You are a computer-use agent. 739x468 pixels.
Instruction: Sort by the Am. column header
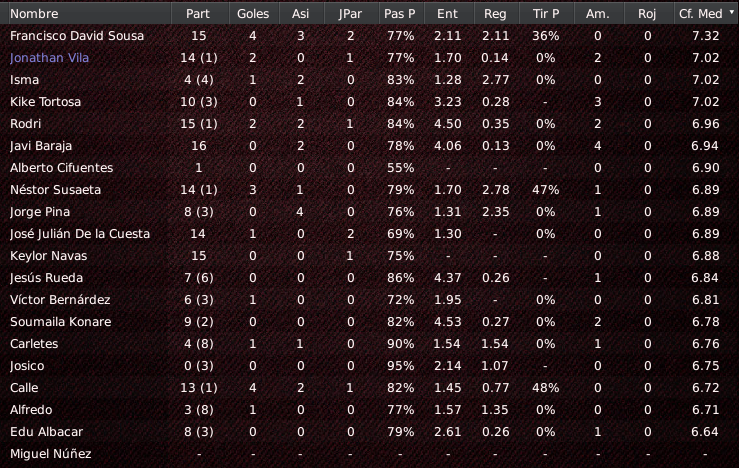tap(599, 14)
